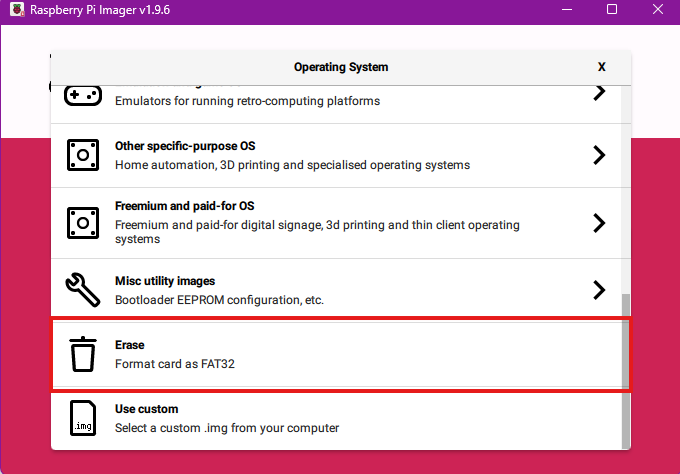The width and height of the screenshot is (680, 474).
Task: Select emulators for retro-computing platforms text
Action: [x=247, y=101]
